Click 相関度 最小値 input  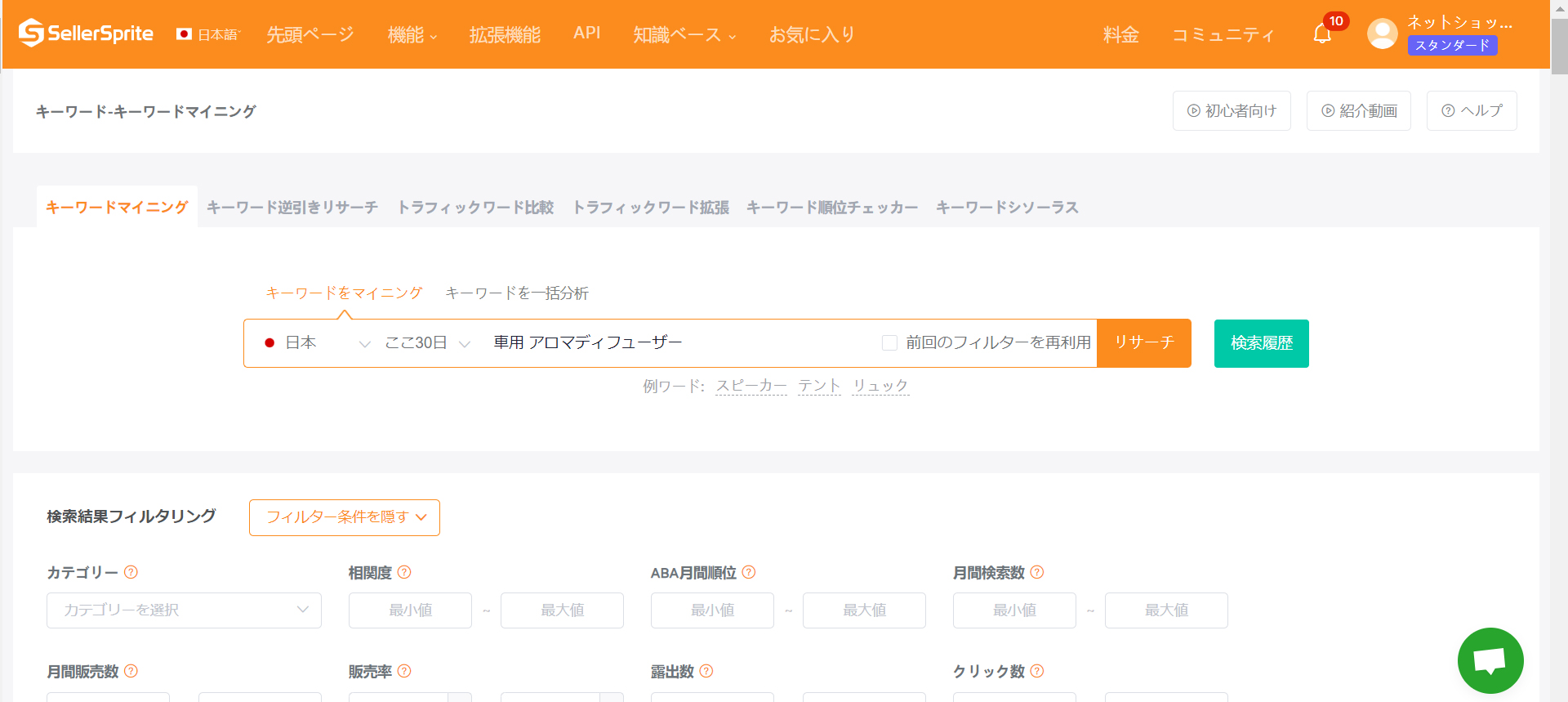coord(410,610)
